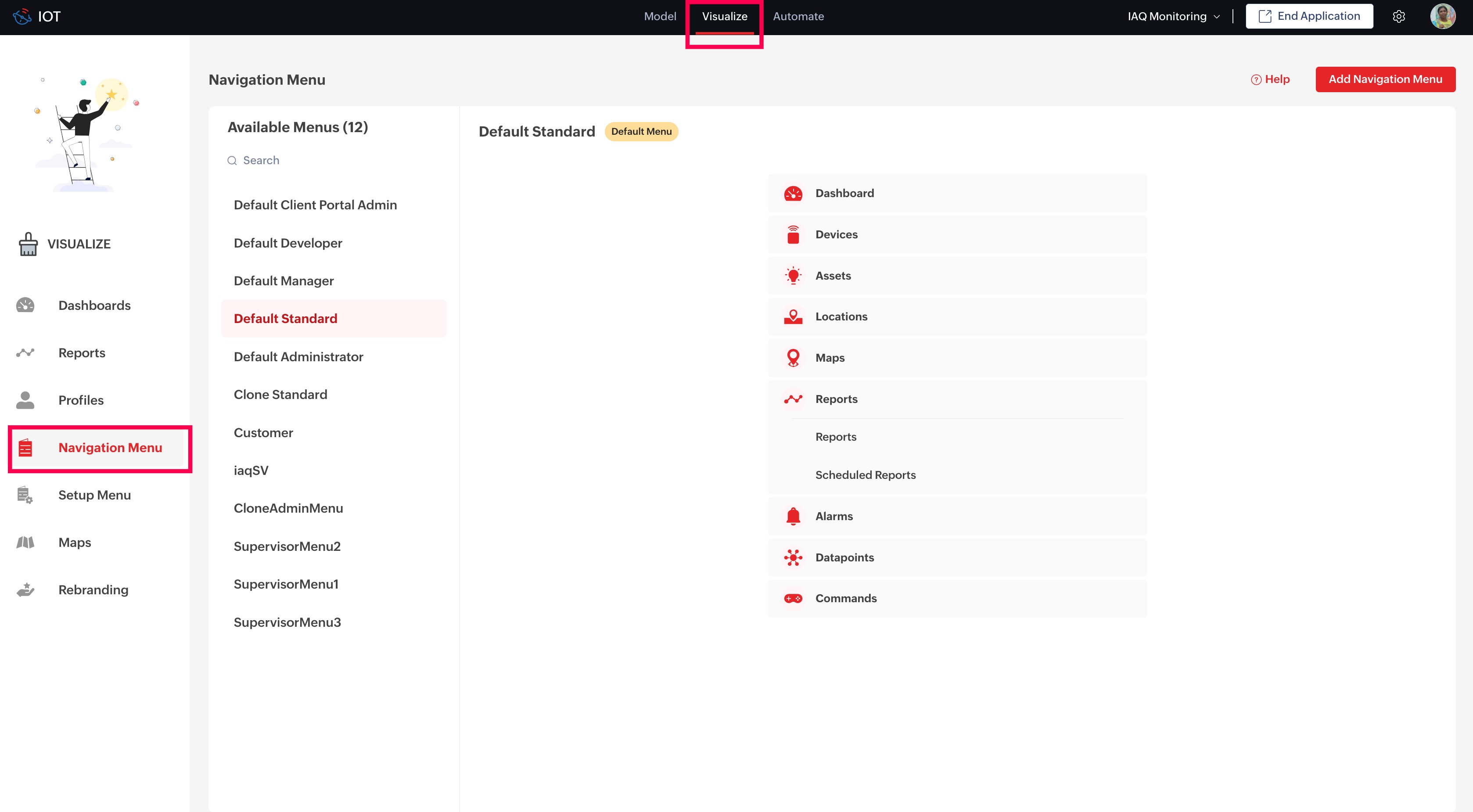This screenshot has height=812, width=1473.
Task: Open the Help link
Action: (x=1270, y=79)
